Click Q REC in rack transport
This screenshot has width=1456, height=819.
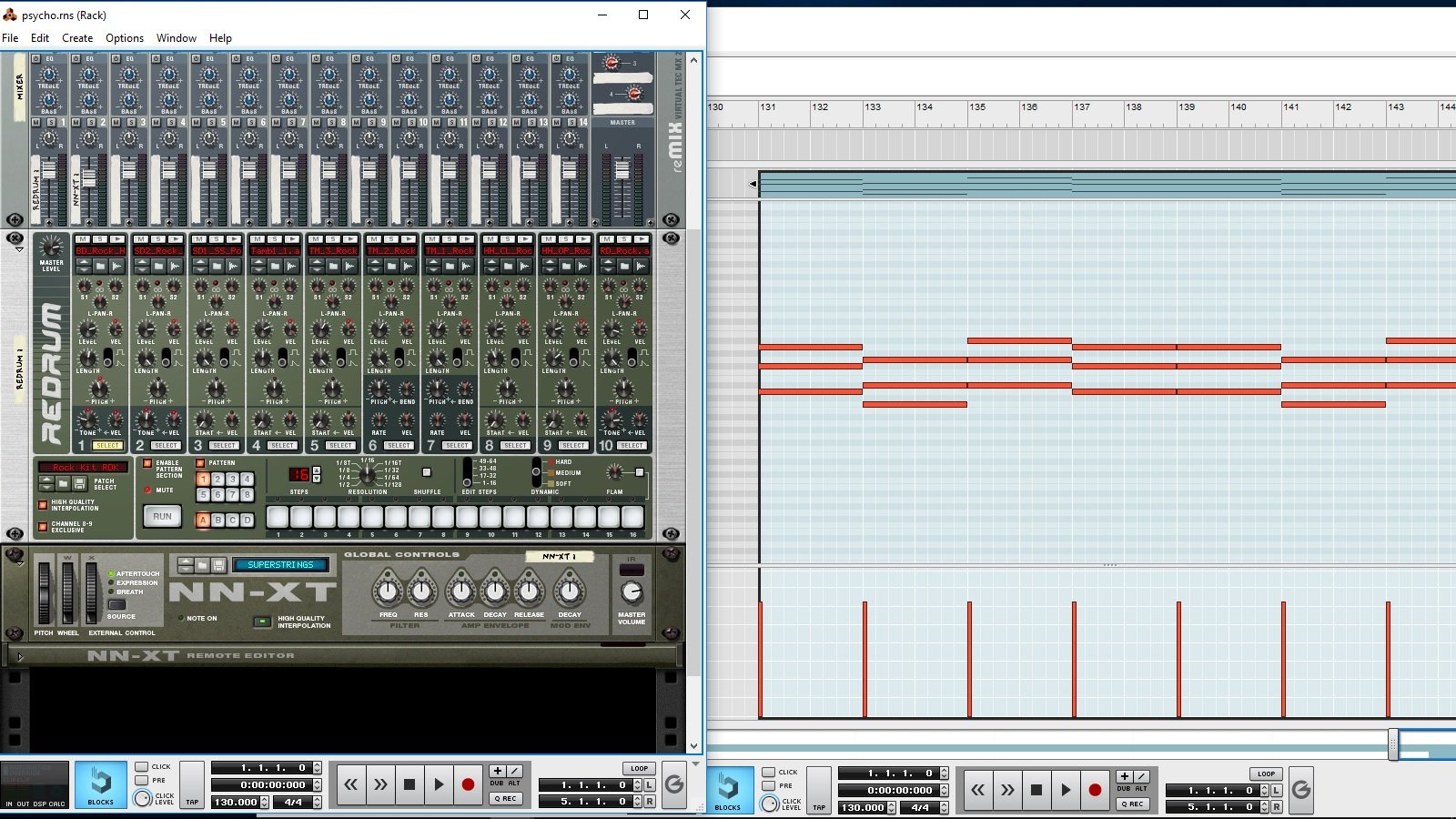(x=506, y=798)
